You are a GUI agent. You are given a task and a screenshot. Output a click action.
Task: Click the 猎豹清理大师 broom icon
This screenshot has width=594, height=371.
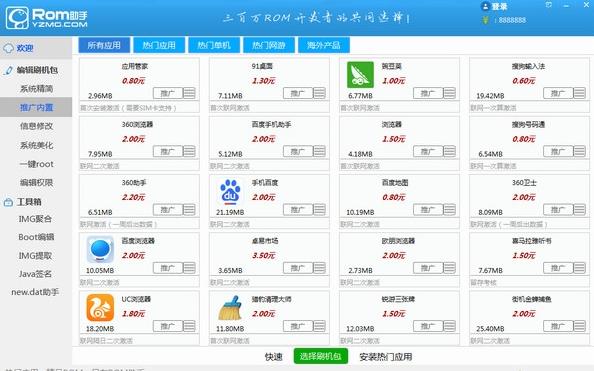(x=230, y=308)
